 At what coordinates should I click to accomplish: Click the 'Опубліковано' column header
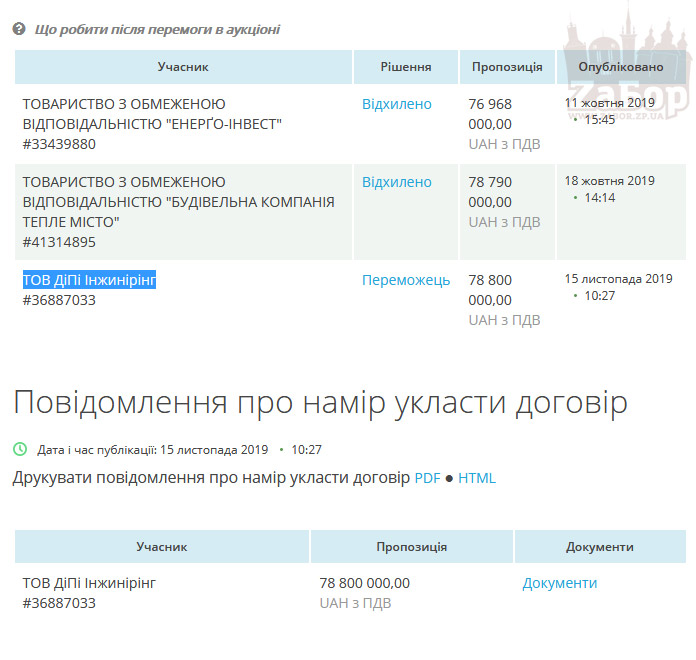pos(621,67)
